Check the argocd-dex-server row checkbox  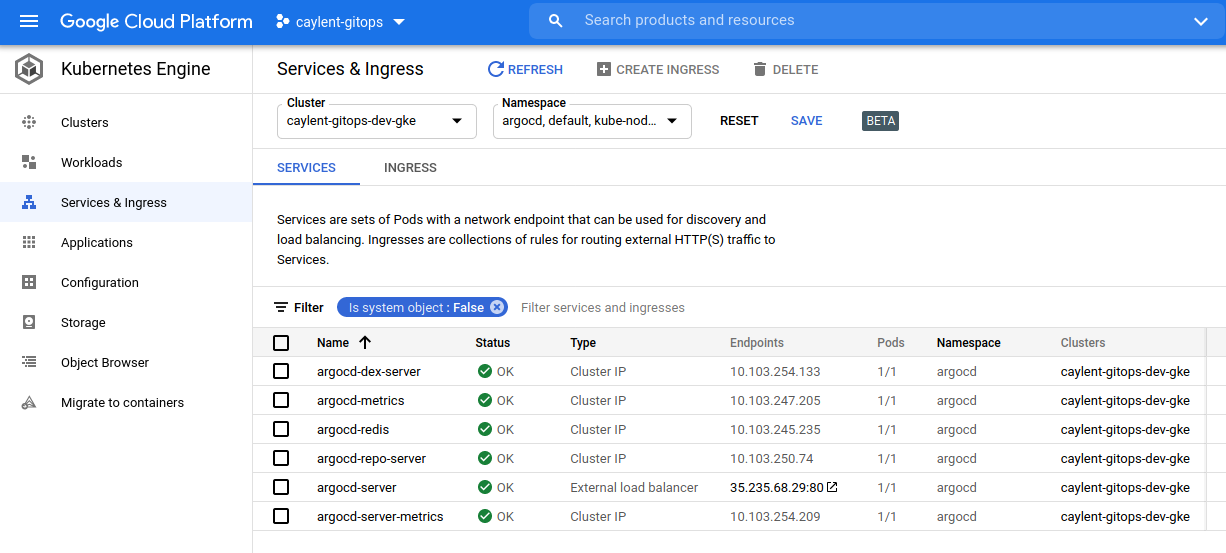click(281, 371)
